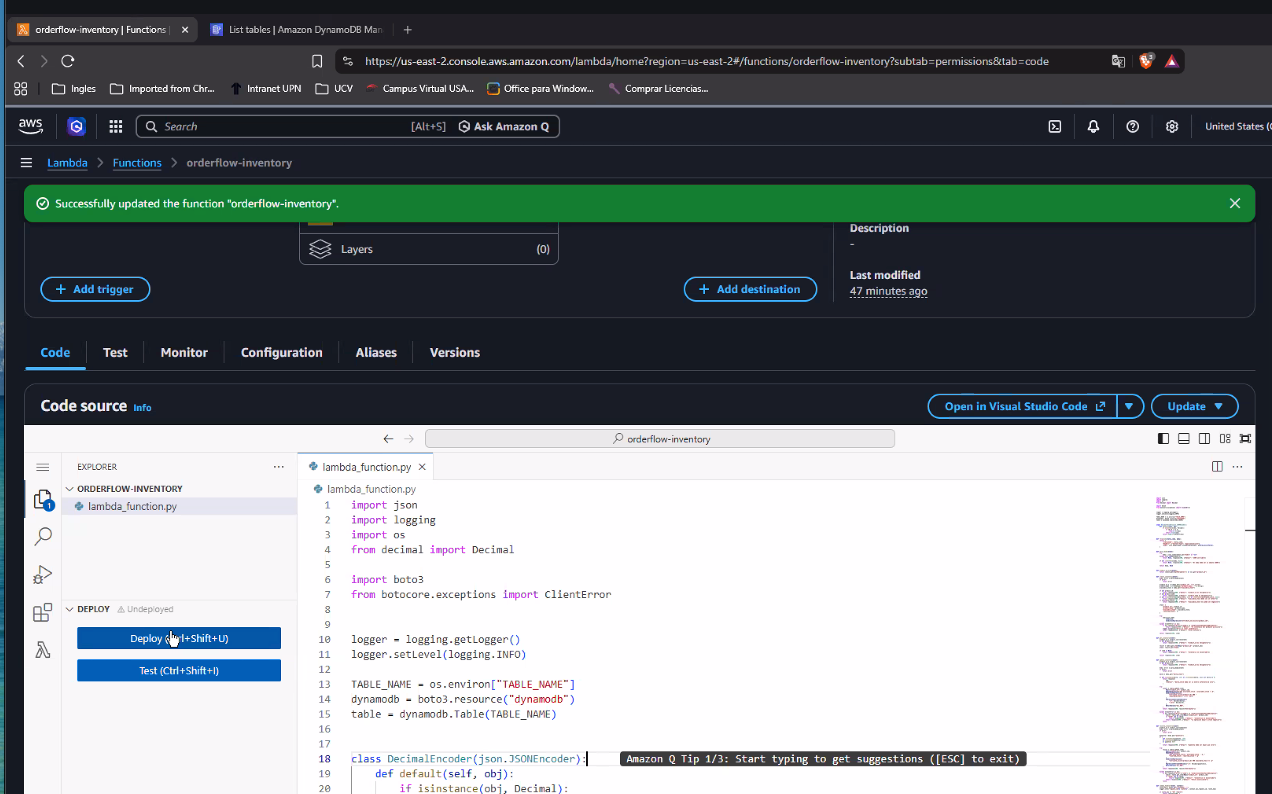This screenshot has height=794, width=1272.
Task: Click the Layers row in function overview
Action: tap(429, 249)
